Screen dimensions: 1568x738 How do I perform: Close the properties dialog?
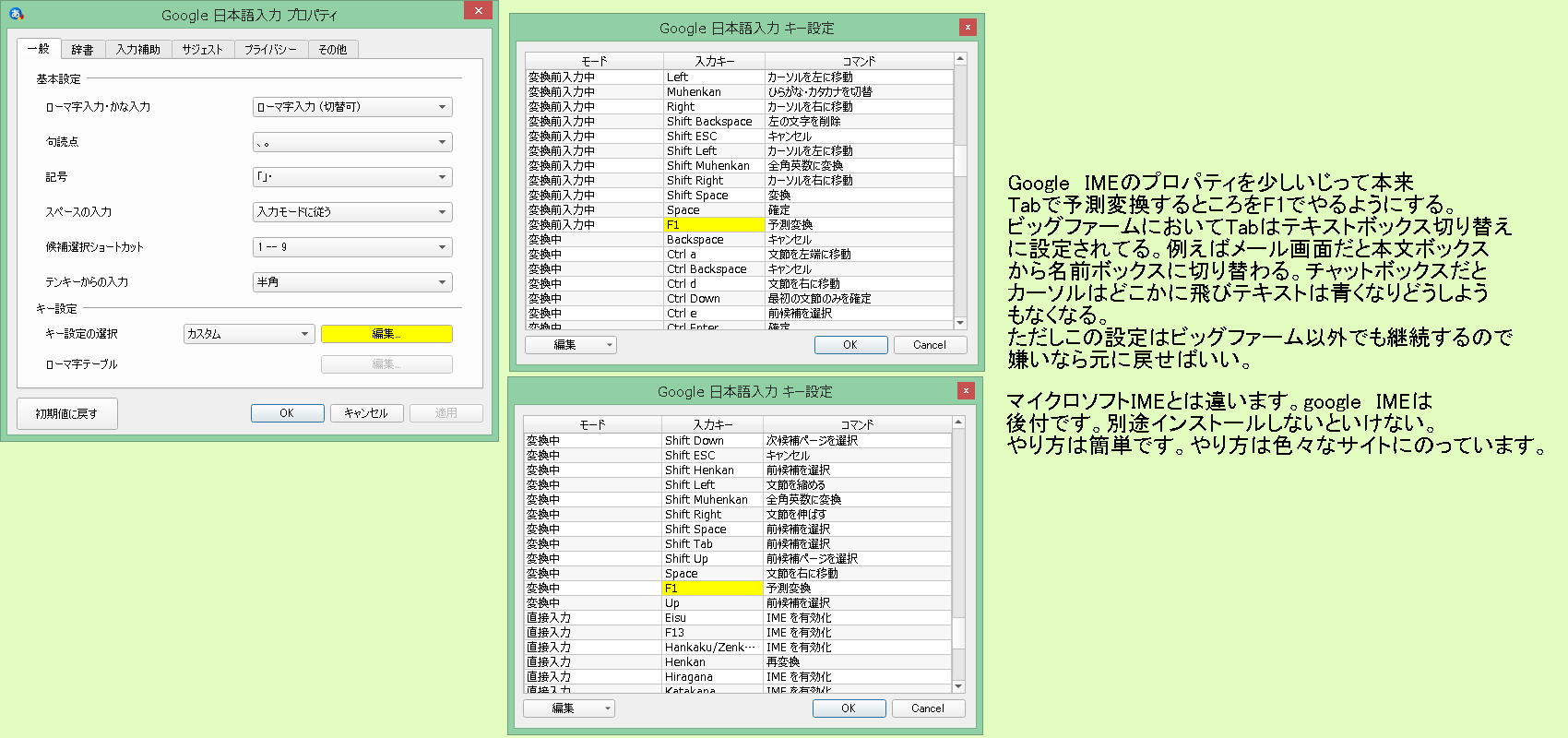(478, 10)
